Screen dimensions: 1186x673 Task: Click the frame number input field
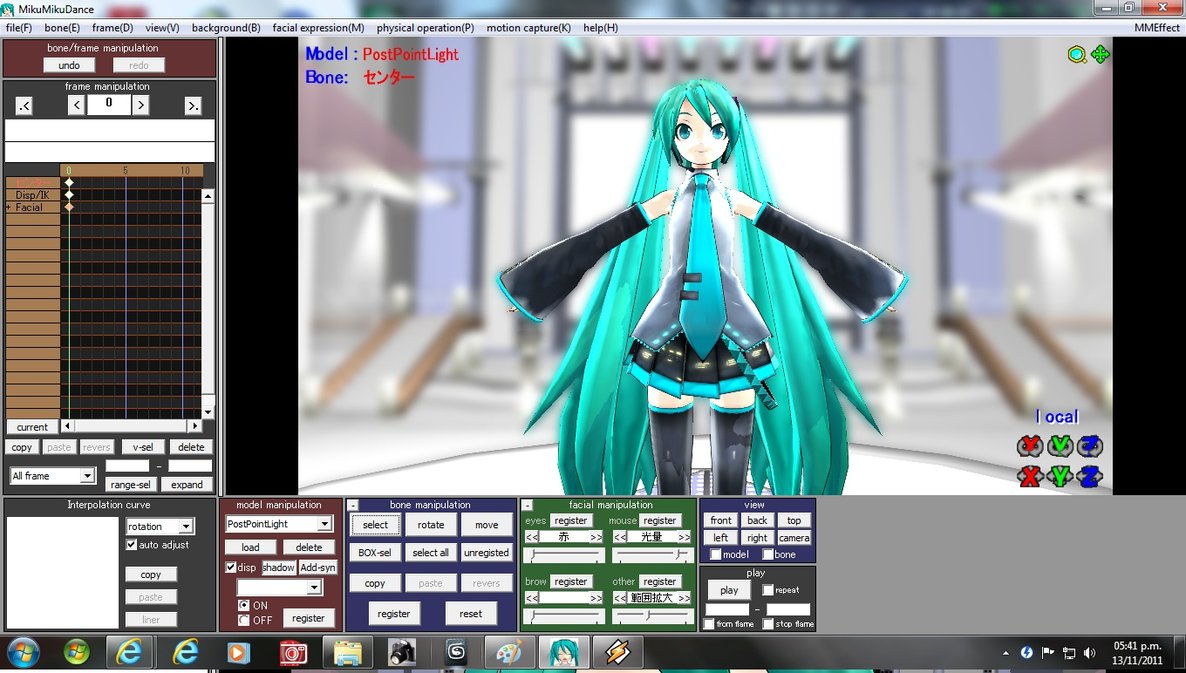108,102
